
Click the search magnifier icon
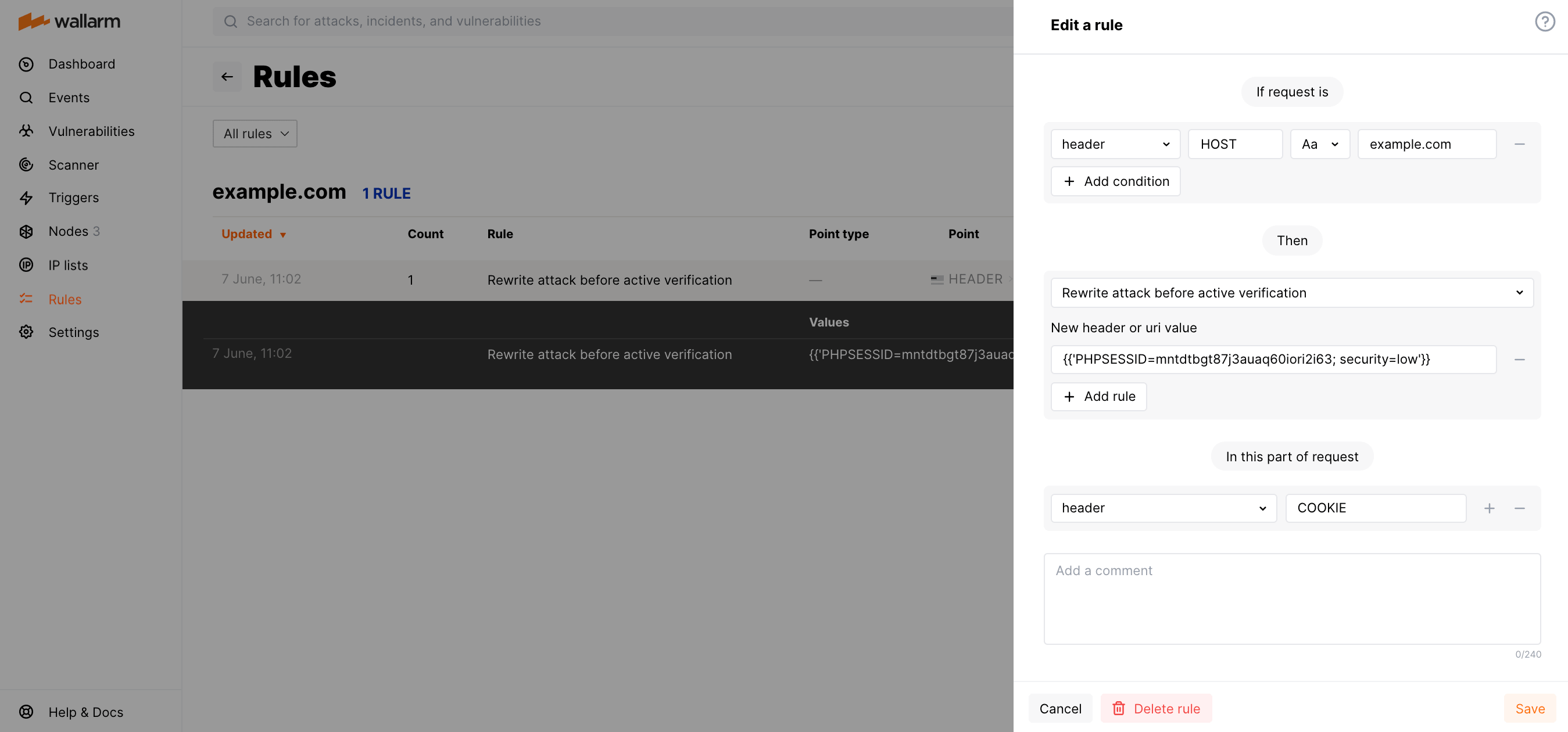click(231, 21)
